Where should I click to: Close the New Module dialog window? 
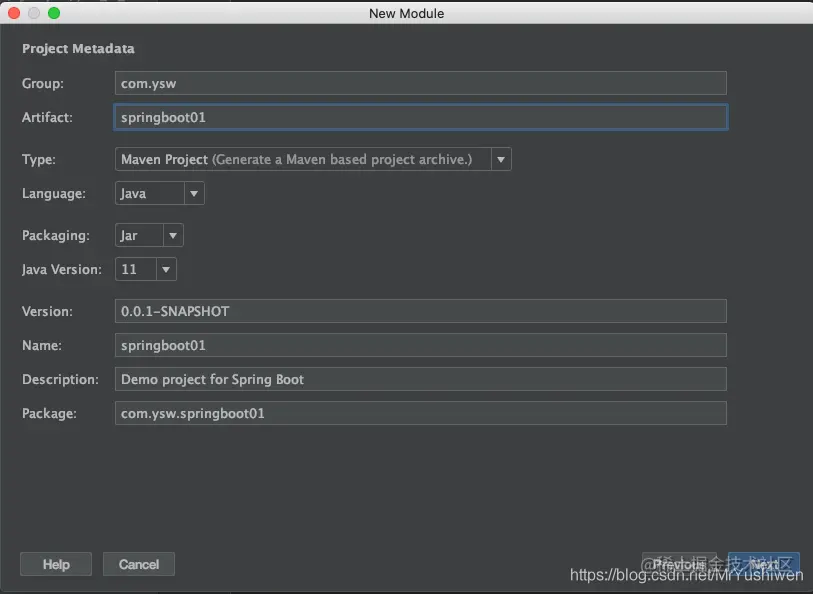click(14, 13)
